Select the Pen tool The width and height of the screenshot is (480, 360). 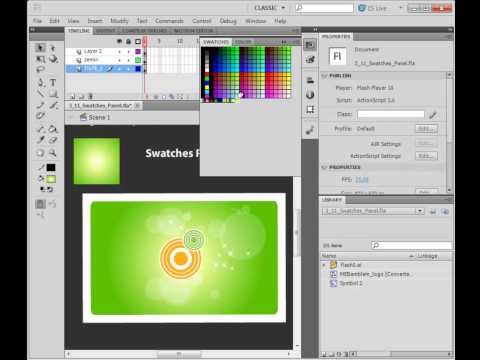(41, 82)
